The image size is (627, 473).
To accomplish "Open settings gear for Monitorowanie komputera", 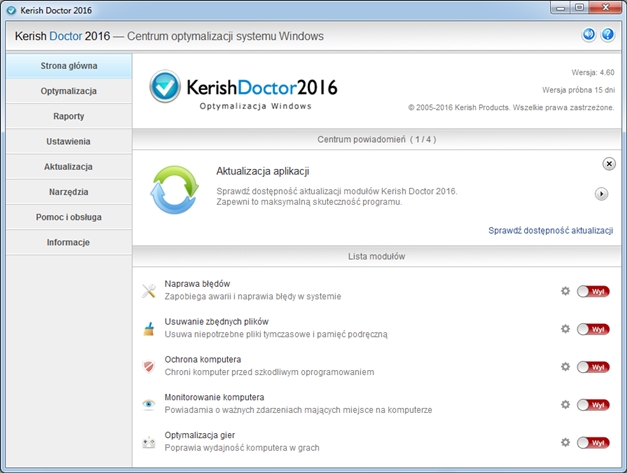I will click(x=565, y=404).
